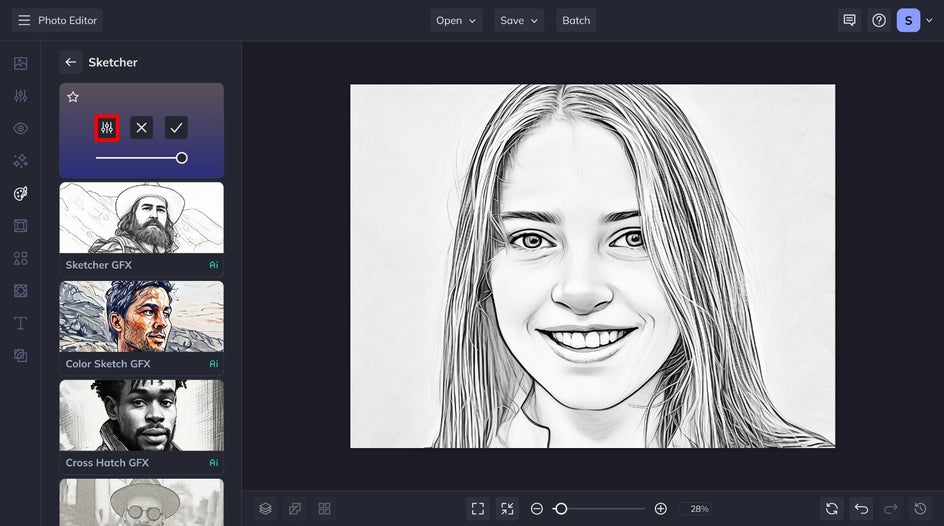Select the Cross Hatch GFX thumbnail
The height and width of the screenshot is (526, 944).
pyautogui.click(x=141, y=415)
